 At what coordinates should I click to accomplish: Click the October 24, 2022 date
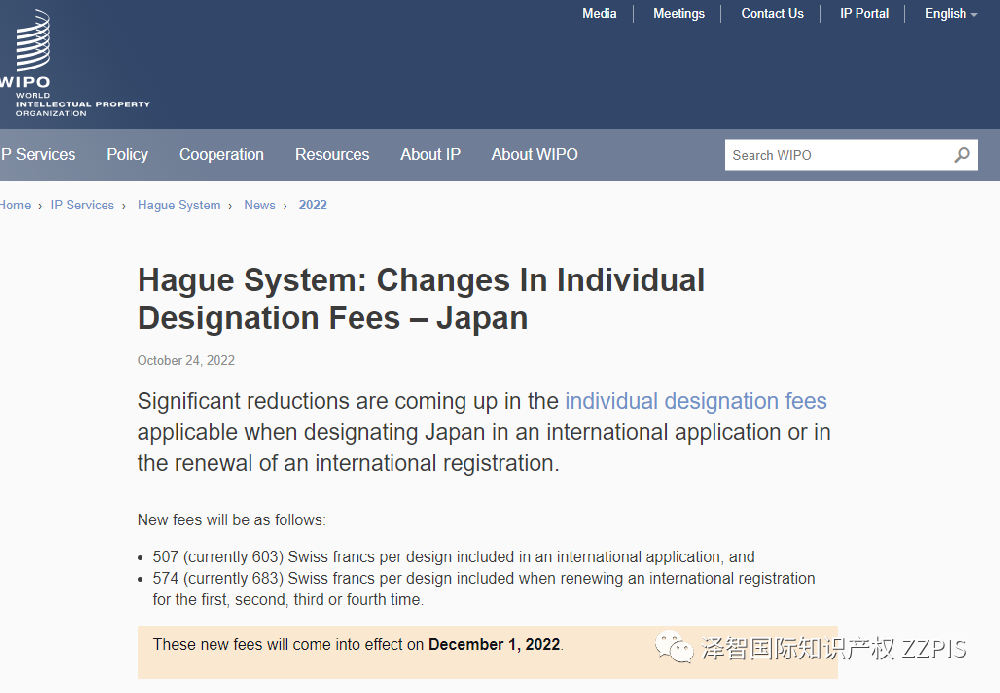186,360
